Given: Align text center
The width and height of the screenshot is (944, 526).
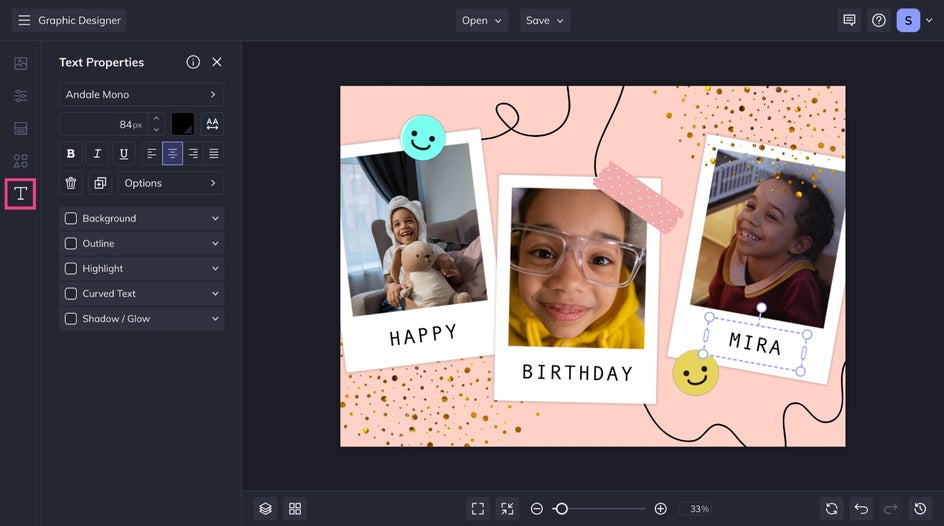Looking at the screenshot, I should [172, 153].
